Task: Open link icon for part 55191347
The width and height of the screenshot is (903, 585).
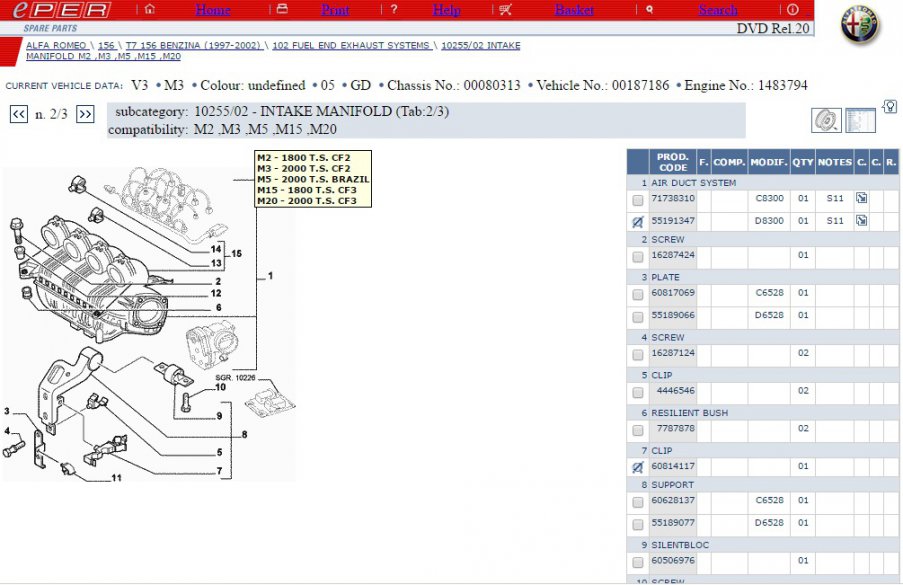Action: coord(861,220)
